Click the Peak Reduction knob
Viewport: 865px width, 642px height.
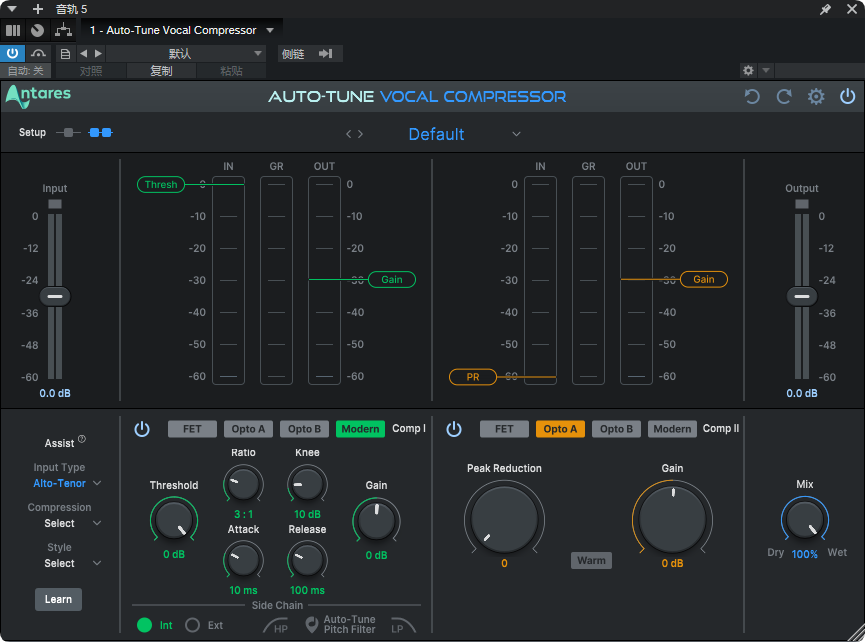[504, 518]
